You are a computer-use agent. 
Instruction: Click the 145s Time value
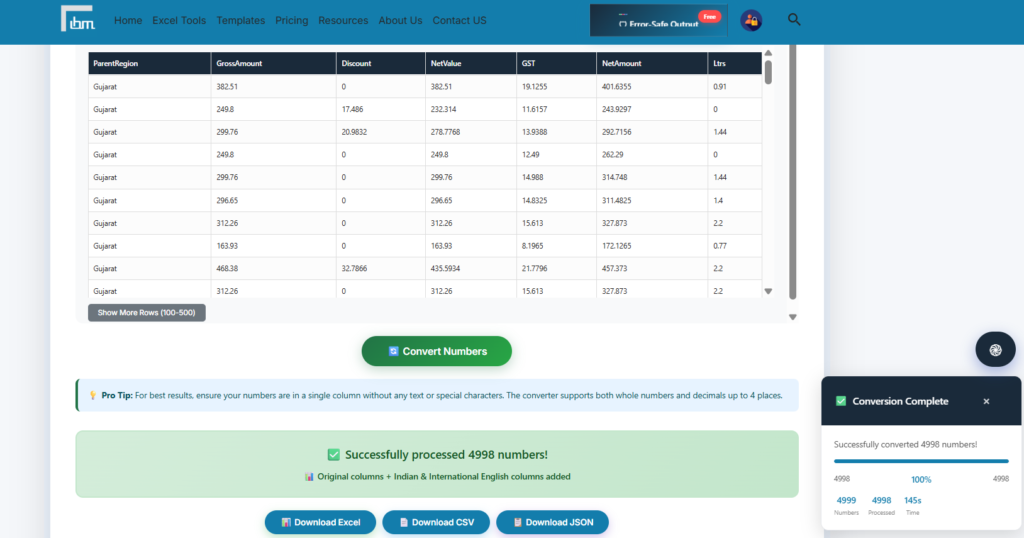point(912,501)
